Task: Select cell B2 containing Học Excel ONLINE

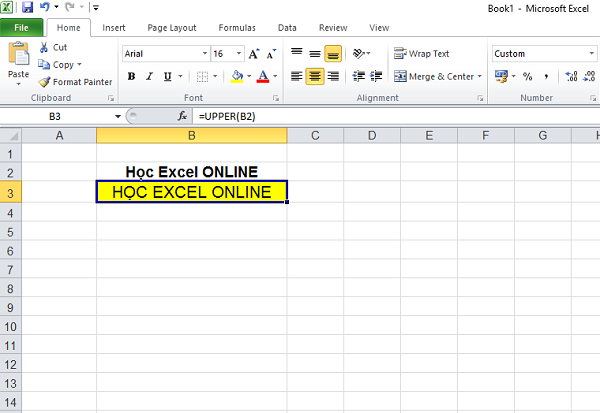Action: coord(191,172)
